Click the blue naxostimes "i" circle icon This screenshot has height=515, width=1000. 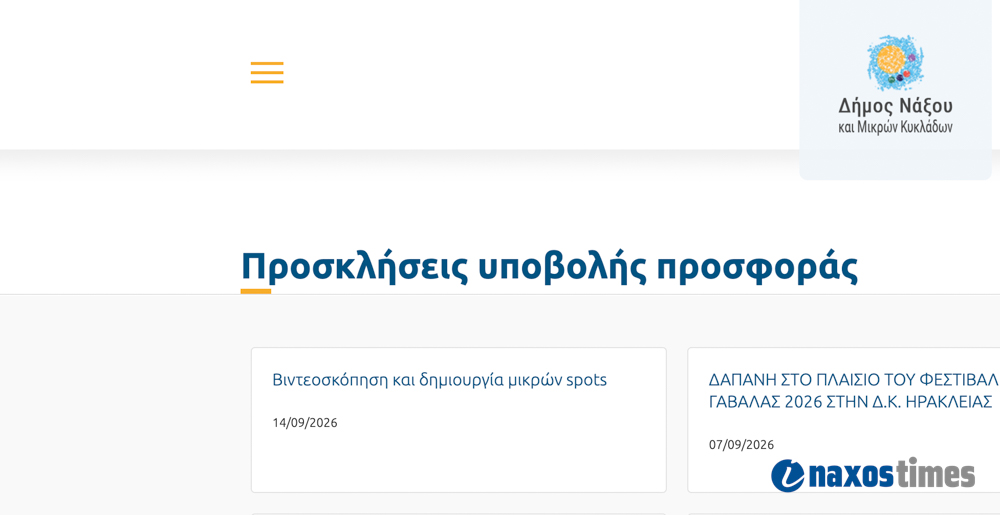pos(788,476)
